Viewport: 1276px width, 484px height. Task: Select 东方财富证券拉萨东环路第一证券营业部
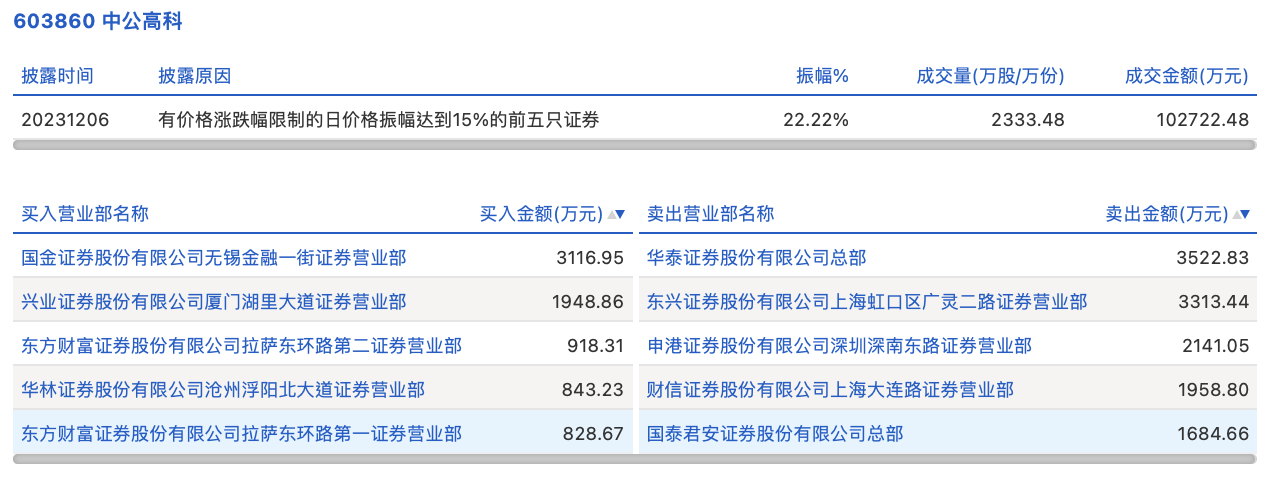[x=241, y=434]
